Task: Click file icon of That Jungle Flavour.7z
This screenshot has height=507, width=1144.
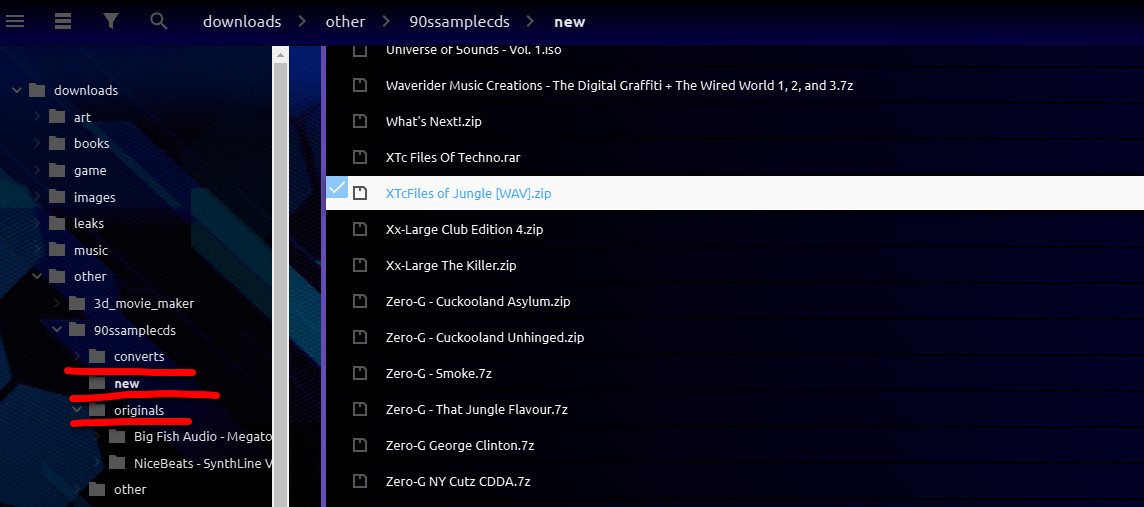Action: pos(360,409)
